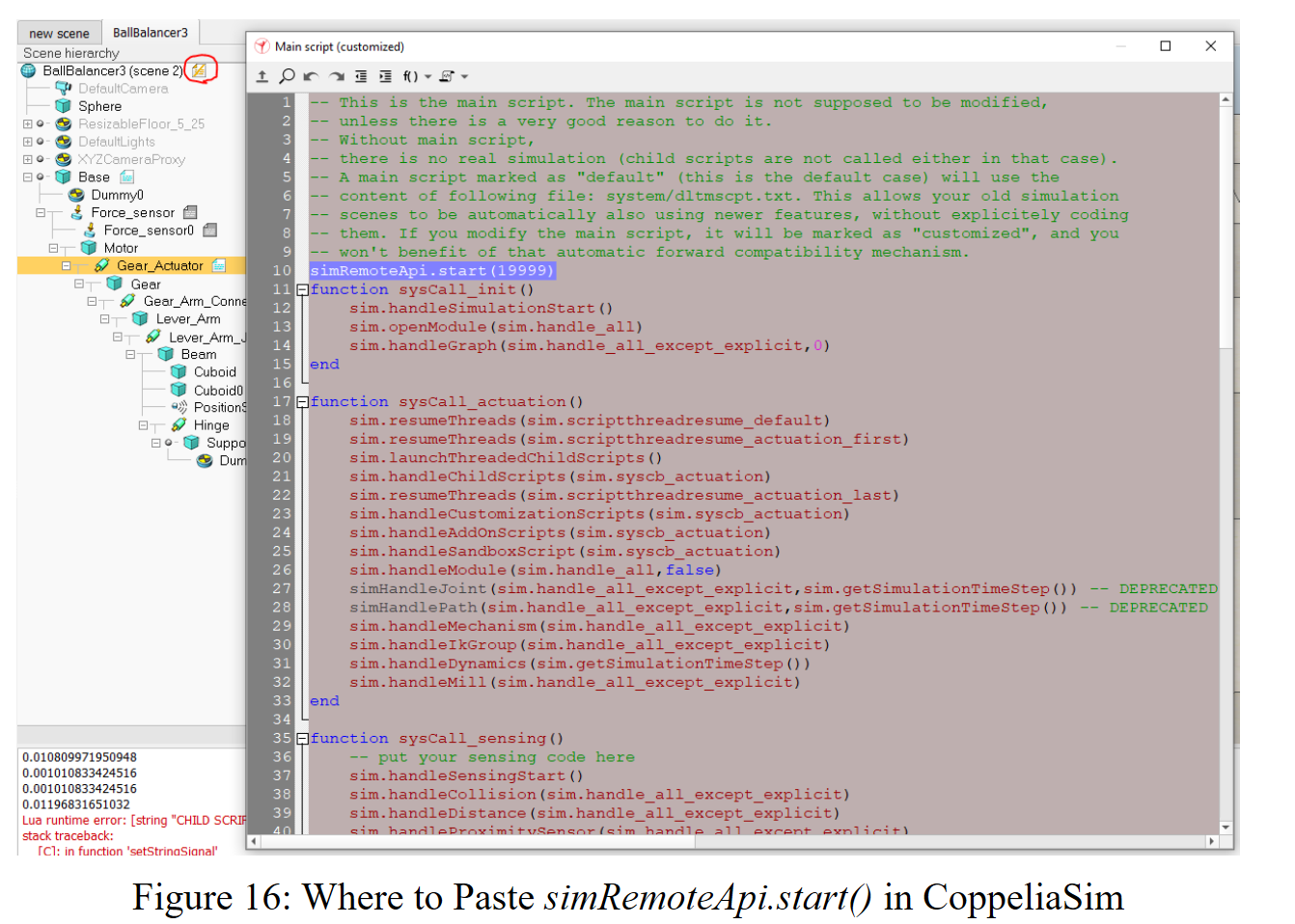Screen dimensions: 1295x924
Task: Select Gear_Actuator in the scene hierarchy
Action: 160,265
